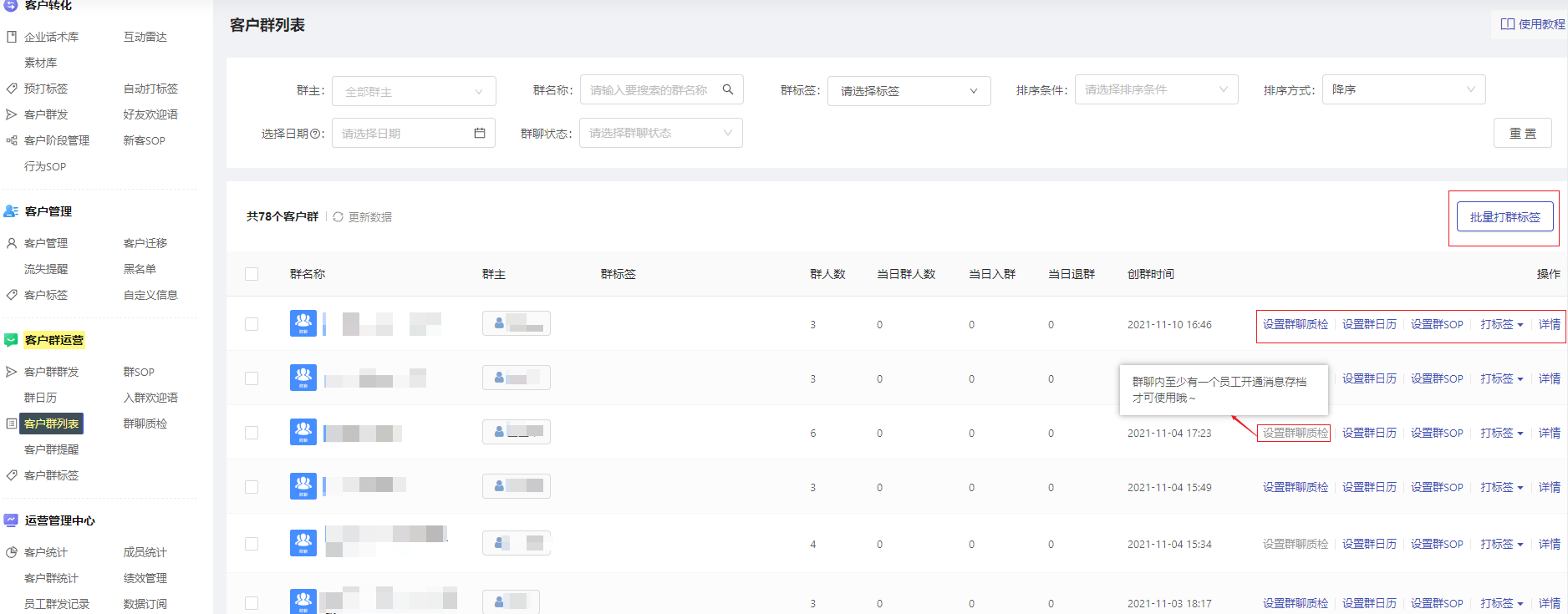Click 设置群聊质检 in the 2021-11-03 18:17 row
The height and width of the screenshot is (614, 1568).
tap(1296, 603)
